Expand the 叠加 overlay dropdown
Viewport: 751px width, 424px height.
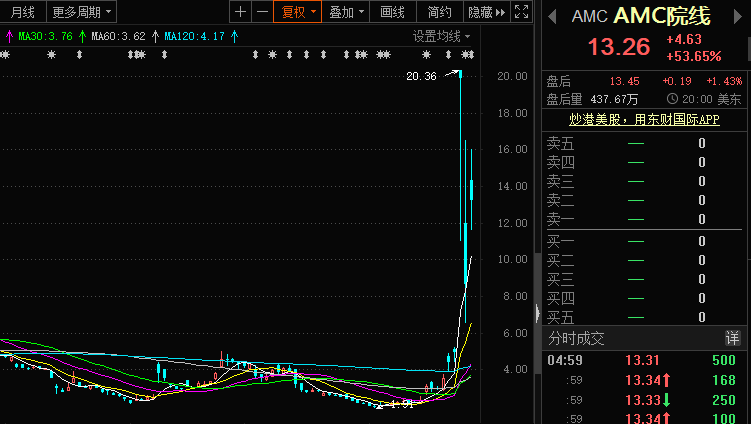[348, 12]
